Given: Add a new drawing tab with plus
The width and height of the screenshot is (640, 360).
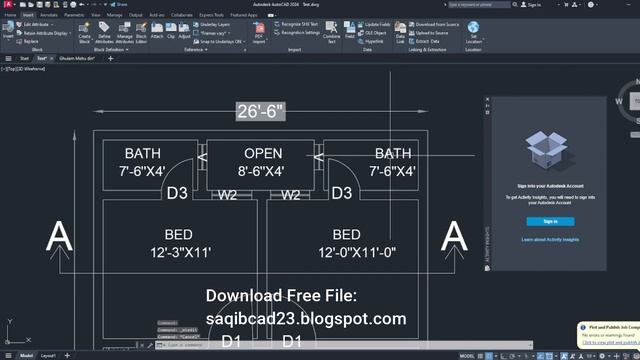Looking at the screenshot, I should 110,58.
